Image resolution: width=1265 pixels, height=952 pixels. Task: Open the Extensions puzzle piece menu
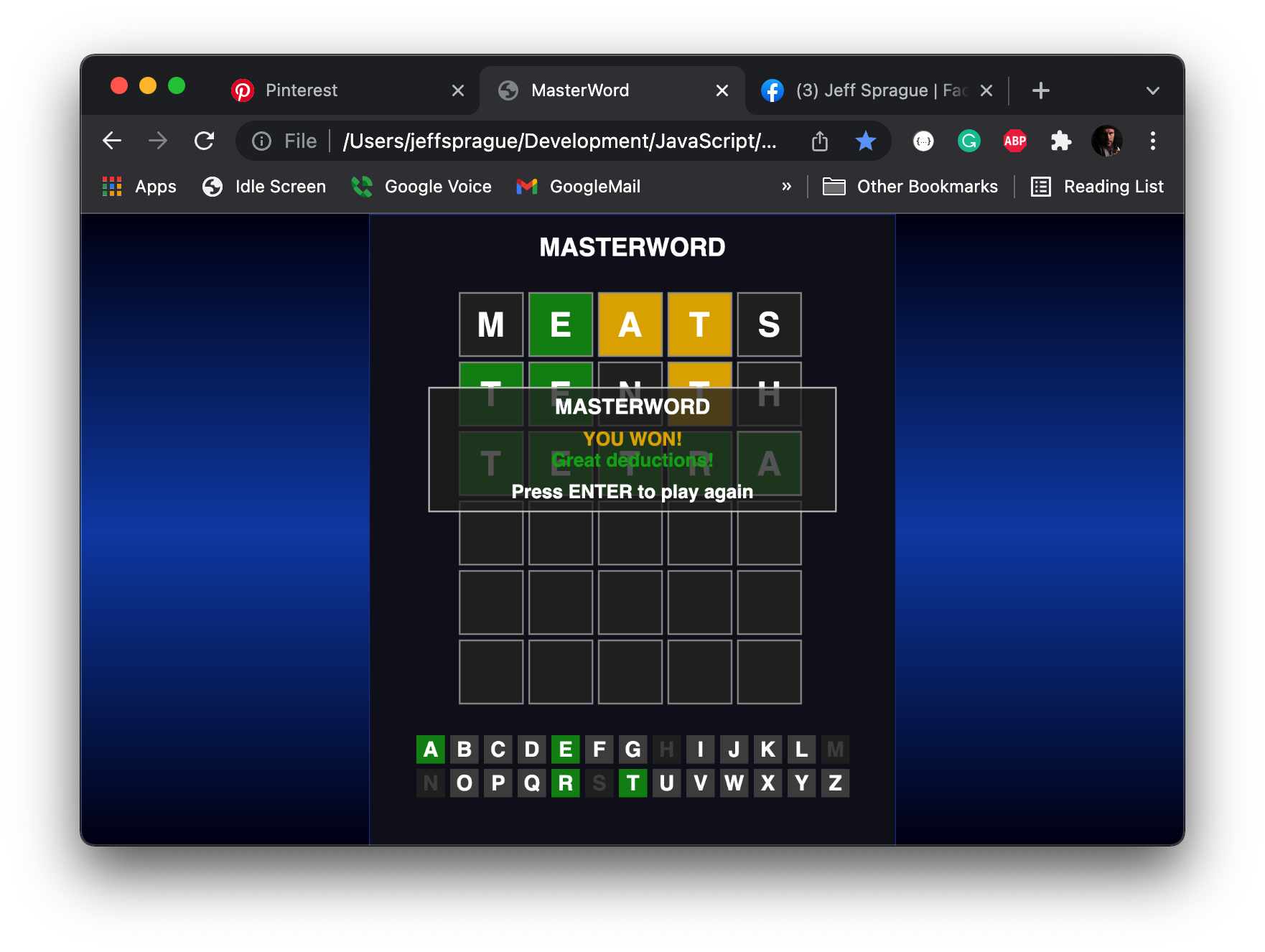point(1061,141)
